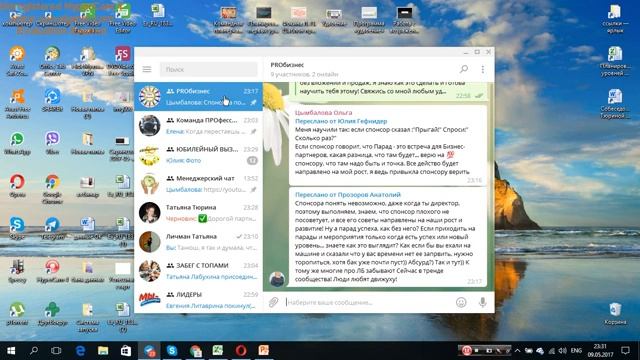
Task: Click the message input field
Action: tap(368, 302)
